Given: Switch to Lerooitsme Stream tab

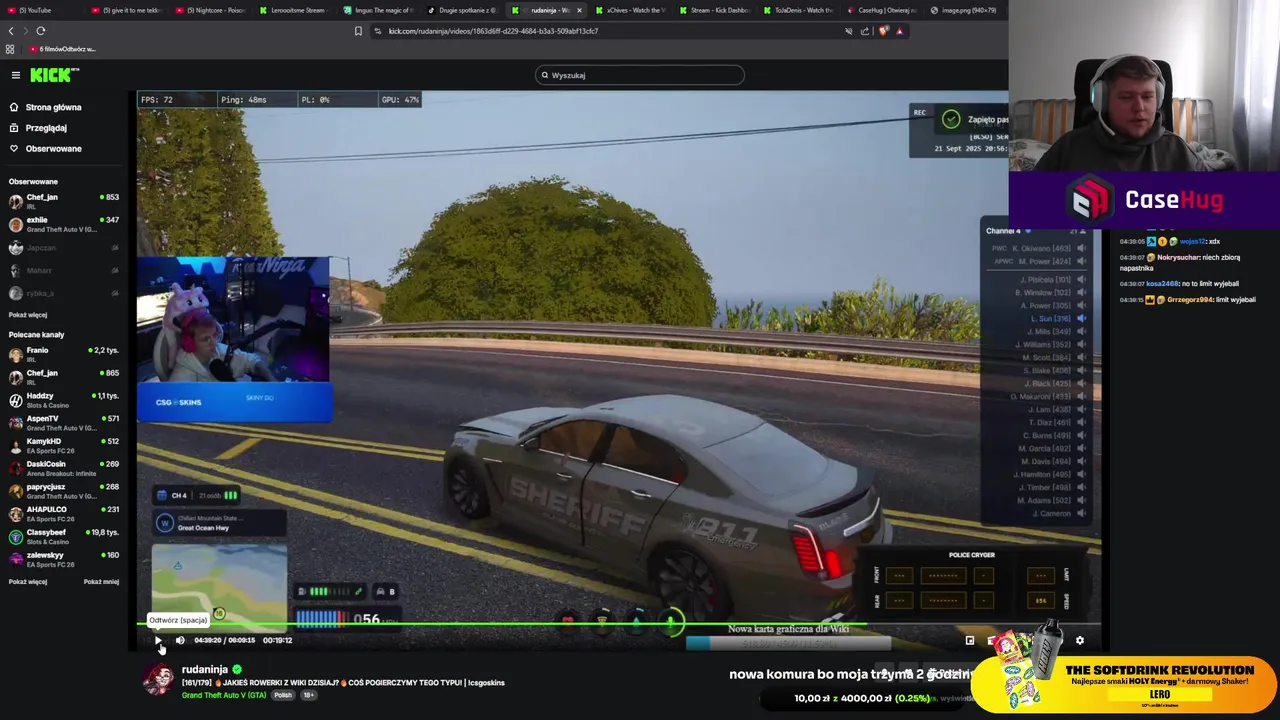Looking at the screenshot, I should [x=295, y=10].
